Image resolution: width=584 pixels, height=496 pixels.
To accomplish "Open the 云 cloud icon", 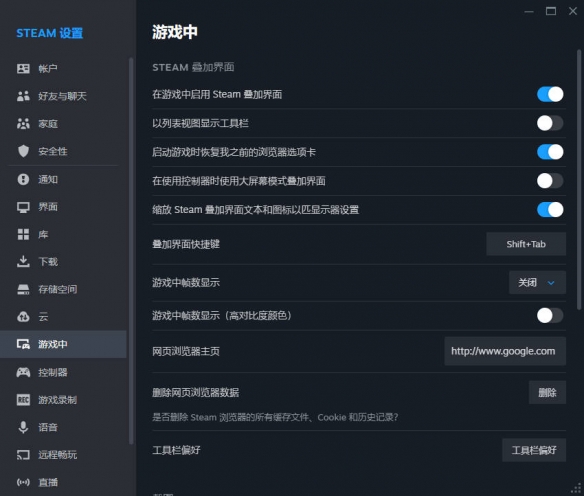I will point(23,317).
